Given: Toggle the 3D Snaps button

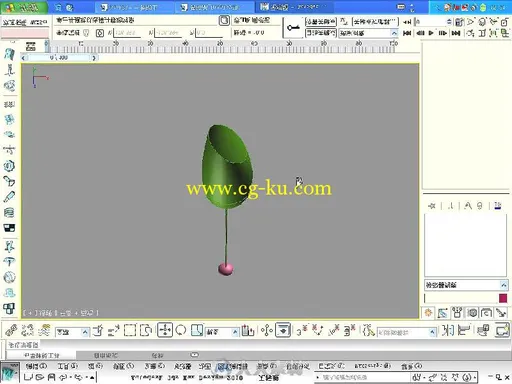Looking at the screenshot, I should [302, 331].
